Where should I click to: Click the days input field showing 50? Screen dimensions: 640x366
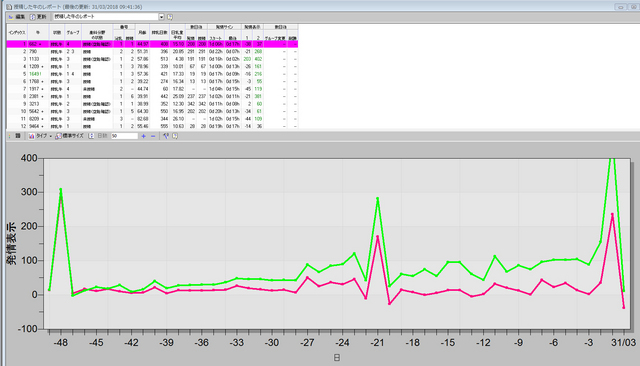pyautogui.click(x=124, y=136)
